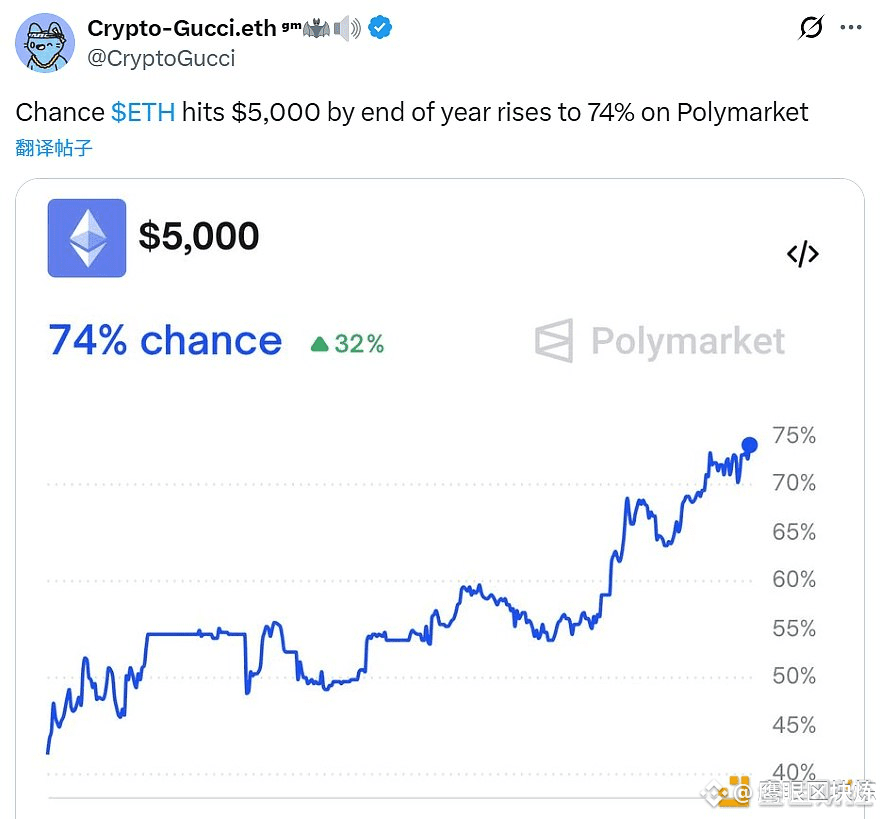Open the $ETH cashtag link
This screenshot has width=885, height=819.
point(143,112)
